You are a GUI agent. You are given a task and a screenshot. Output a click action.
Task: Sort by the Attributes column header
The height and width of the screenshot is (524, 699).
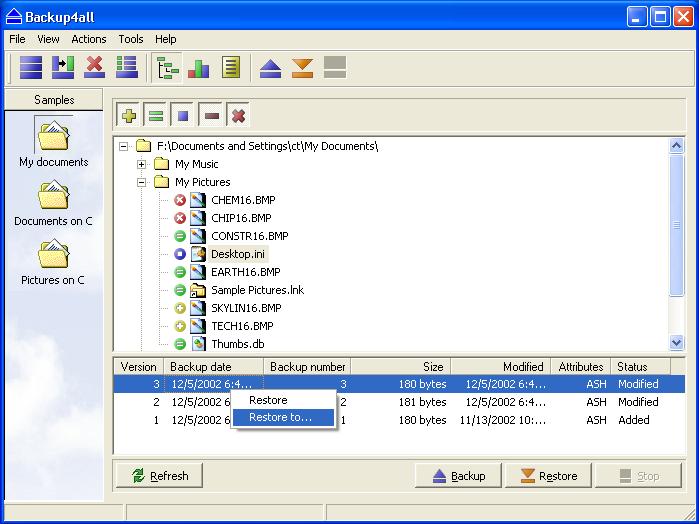coord(580,367)
